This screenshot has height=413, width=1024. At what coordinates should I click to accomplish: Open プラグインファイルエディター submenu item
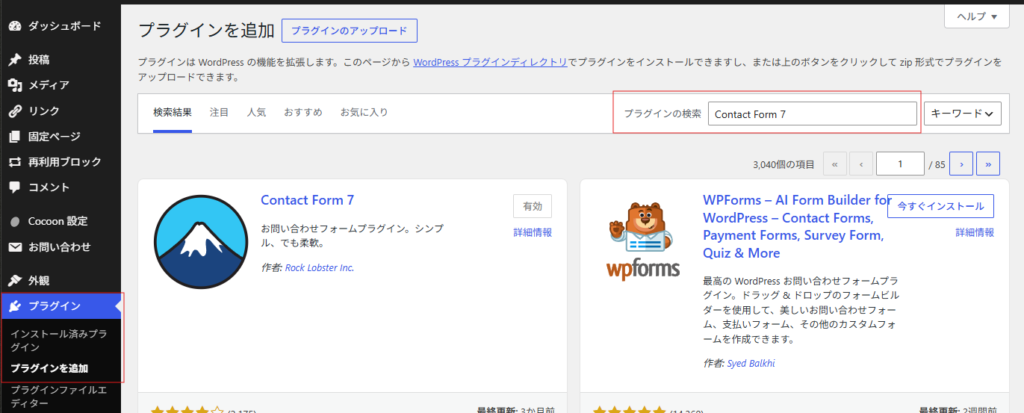[x=59, y=397]
